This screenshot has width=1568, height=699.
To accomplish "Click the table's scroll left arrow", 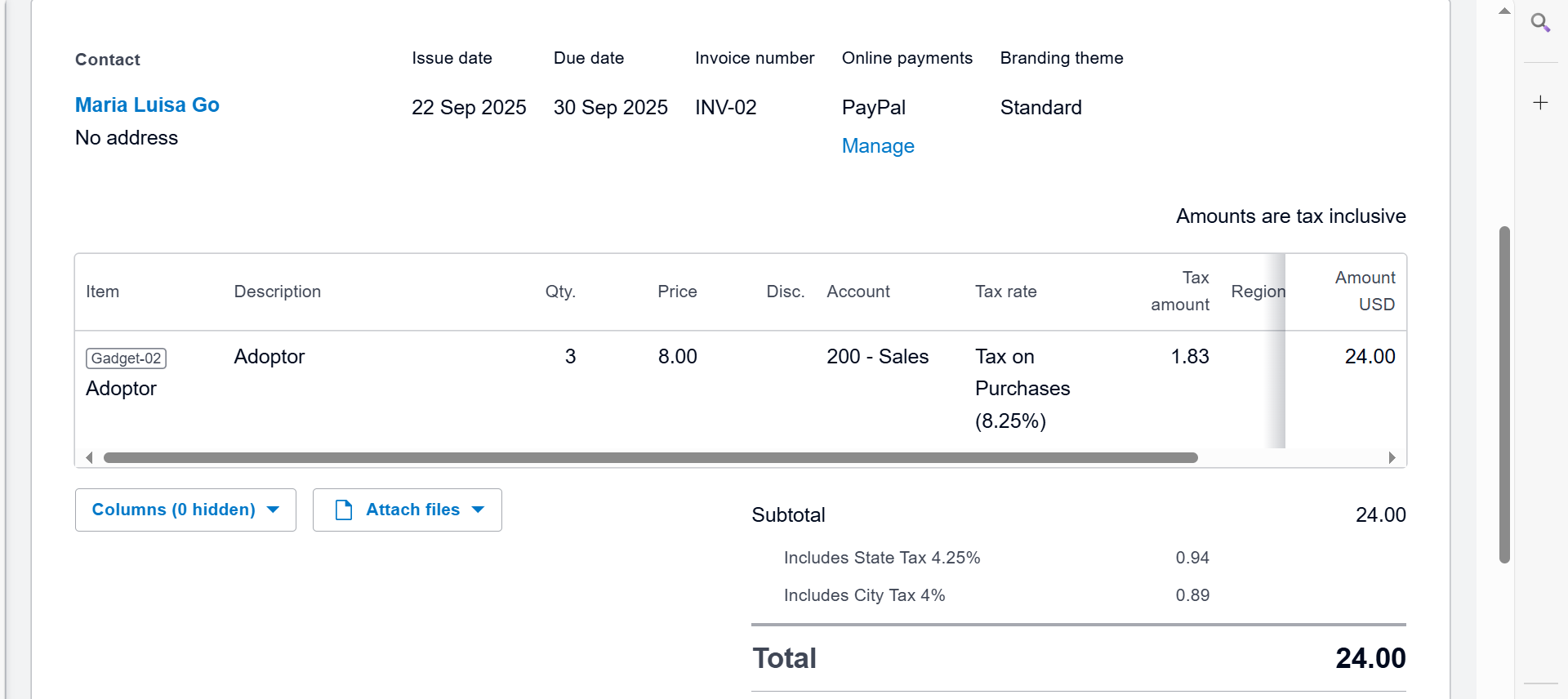I will (89, 458).
